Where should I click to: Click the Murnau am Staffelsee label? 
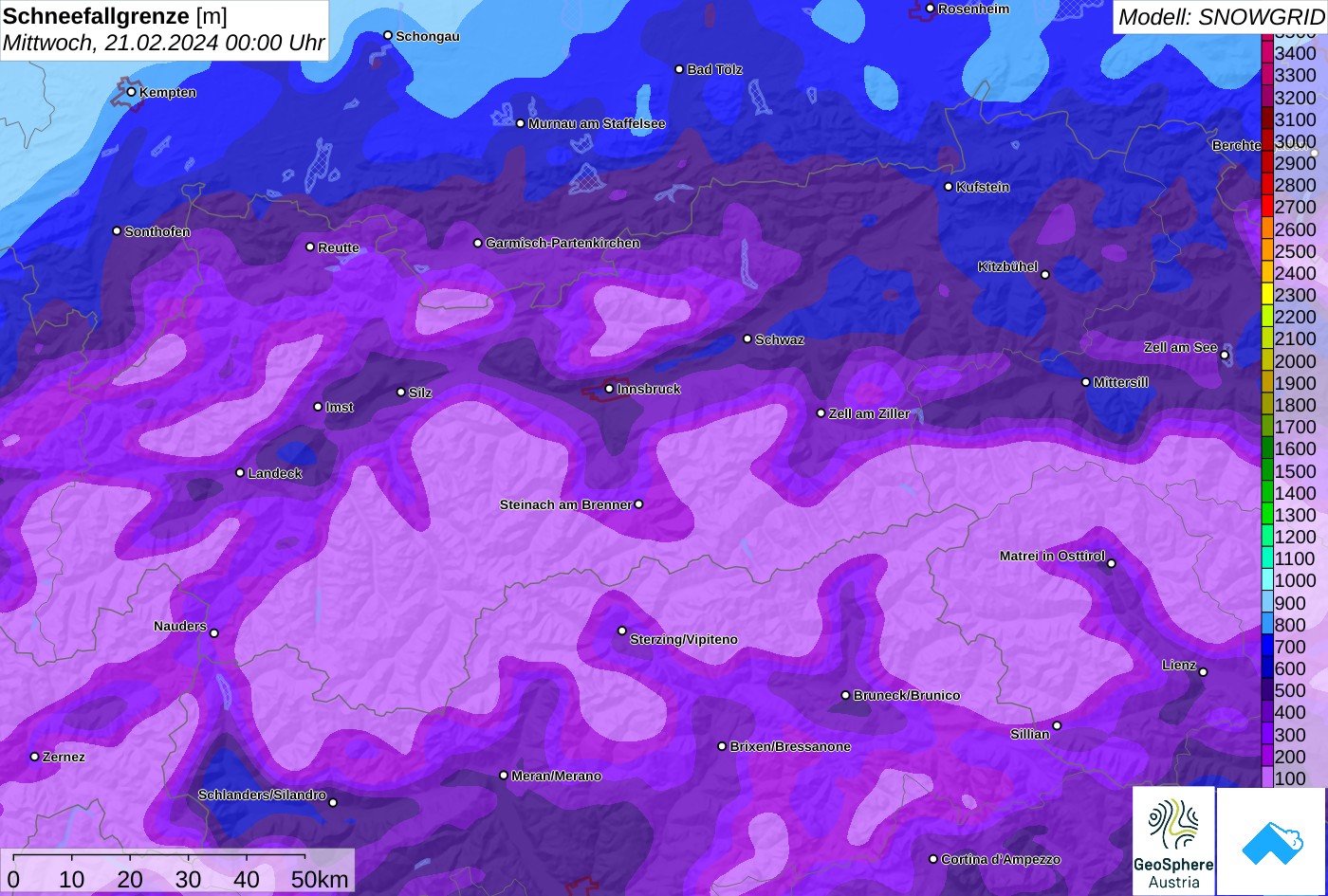click(597, 123)
